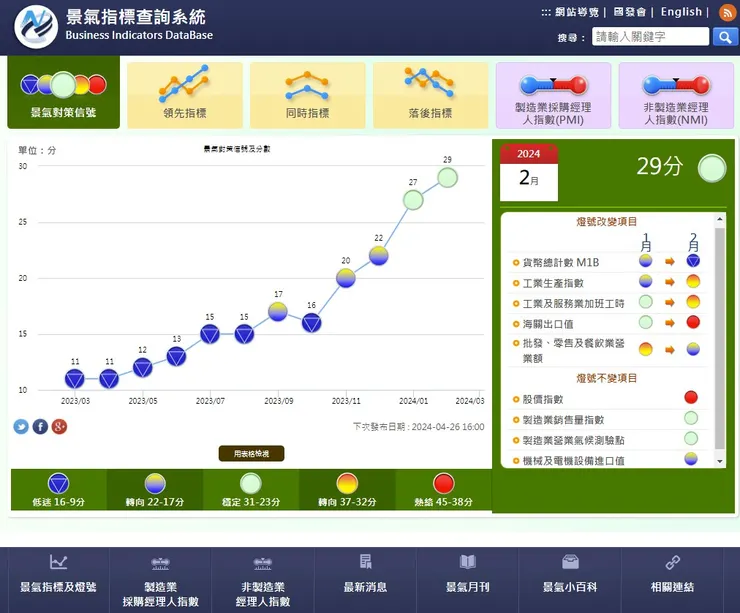The image size is (740, 613).
Task: Click the green signal light beside 29分
Action: click(712, 168)
